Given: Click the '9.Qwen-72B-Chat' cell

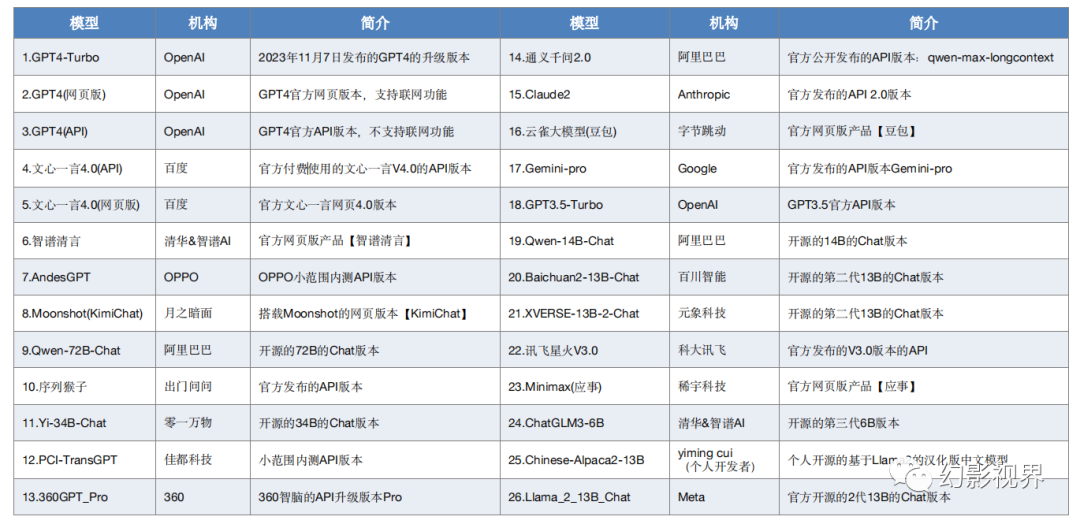Looking at the screenshot, I should coord(84,350).
